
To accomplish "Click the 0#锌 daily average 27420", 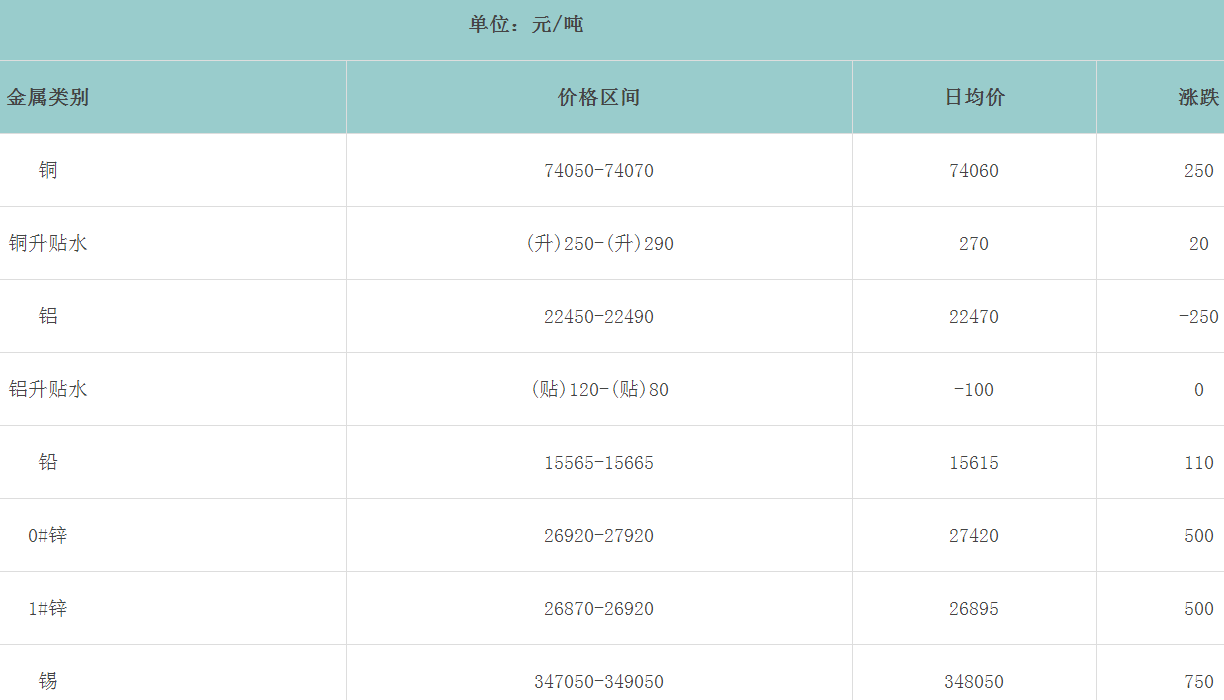I will point(974,536).
